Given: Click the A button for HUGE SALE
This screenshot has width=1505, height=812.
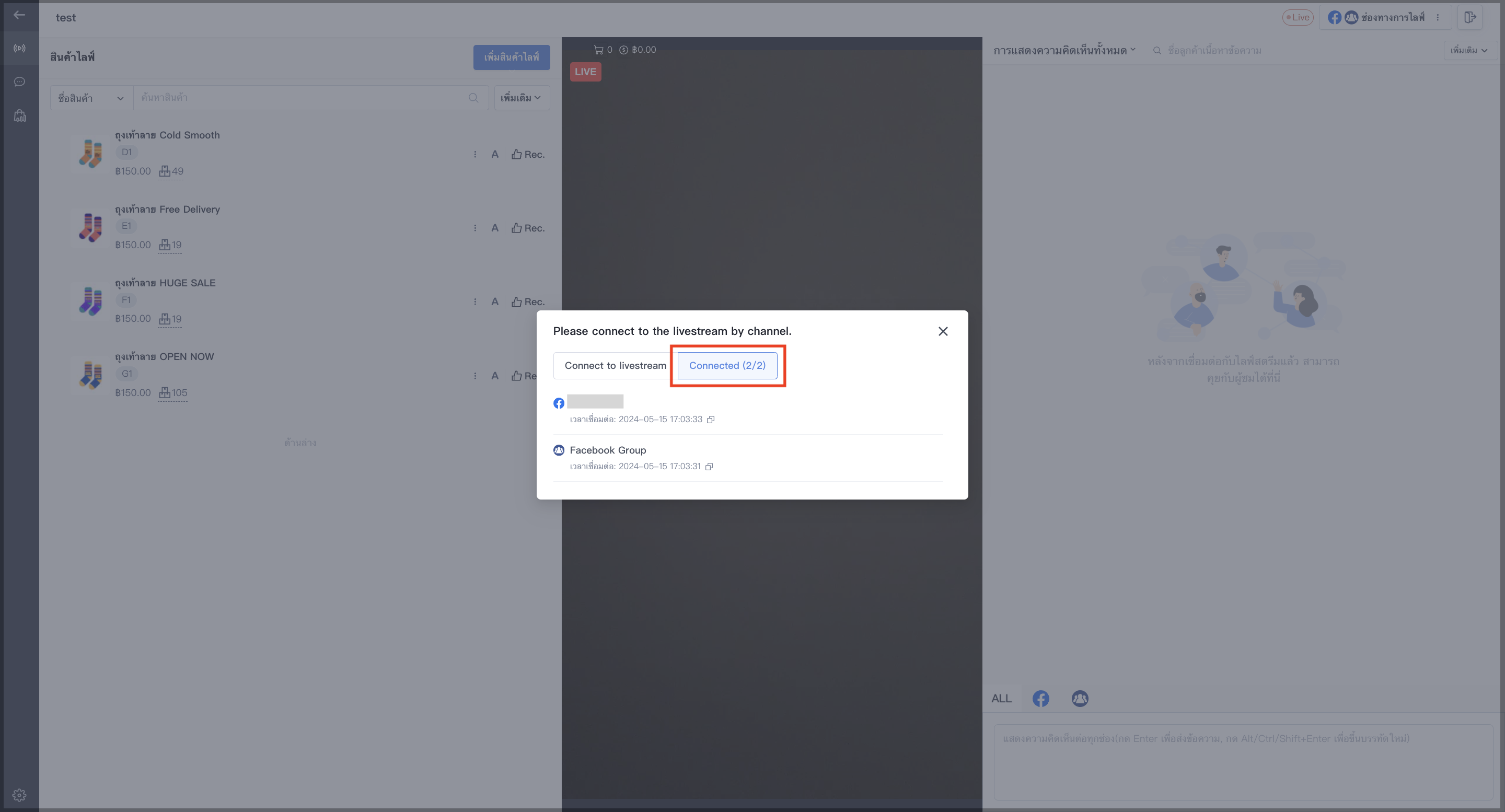Looking at the screenshot, I should 495,302.
